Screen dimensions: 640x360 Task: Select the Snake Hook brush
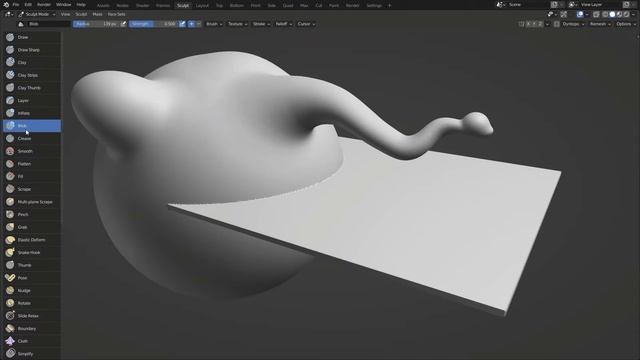32,252
